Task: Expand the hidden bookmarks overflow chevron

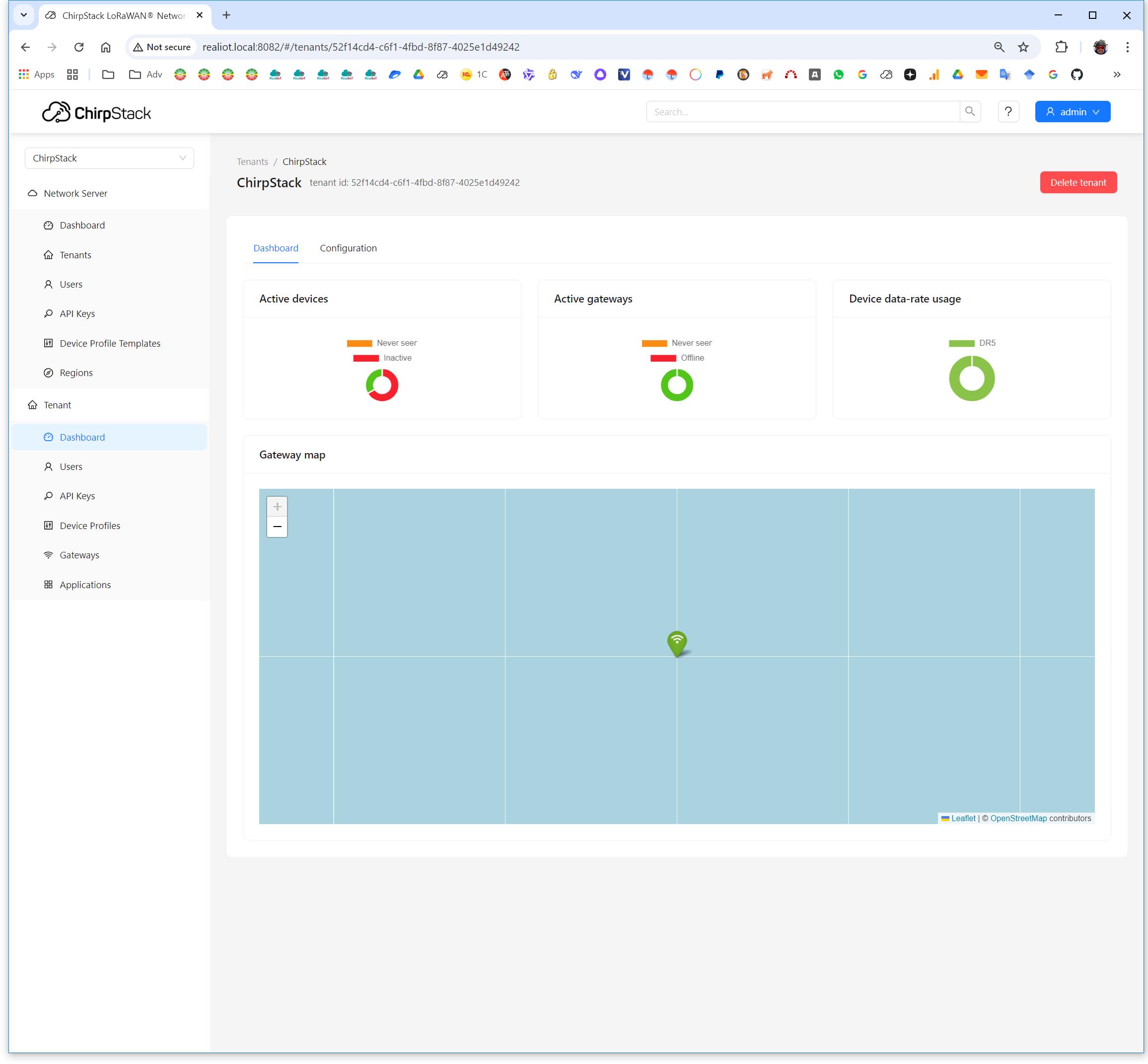Action: 1116,75
